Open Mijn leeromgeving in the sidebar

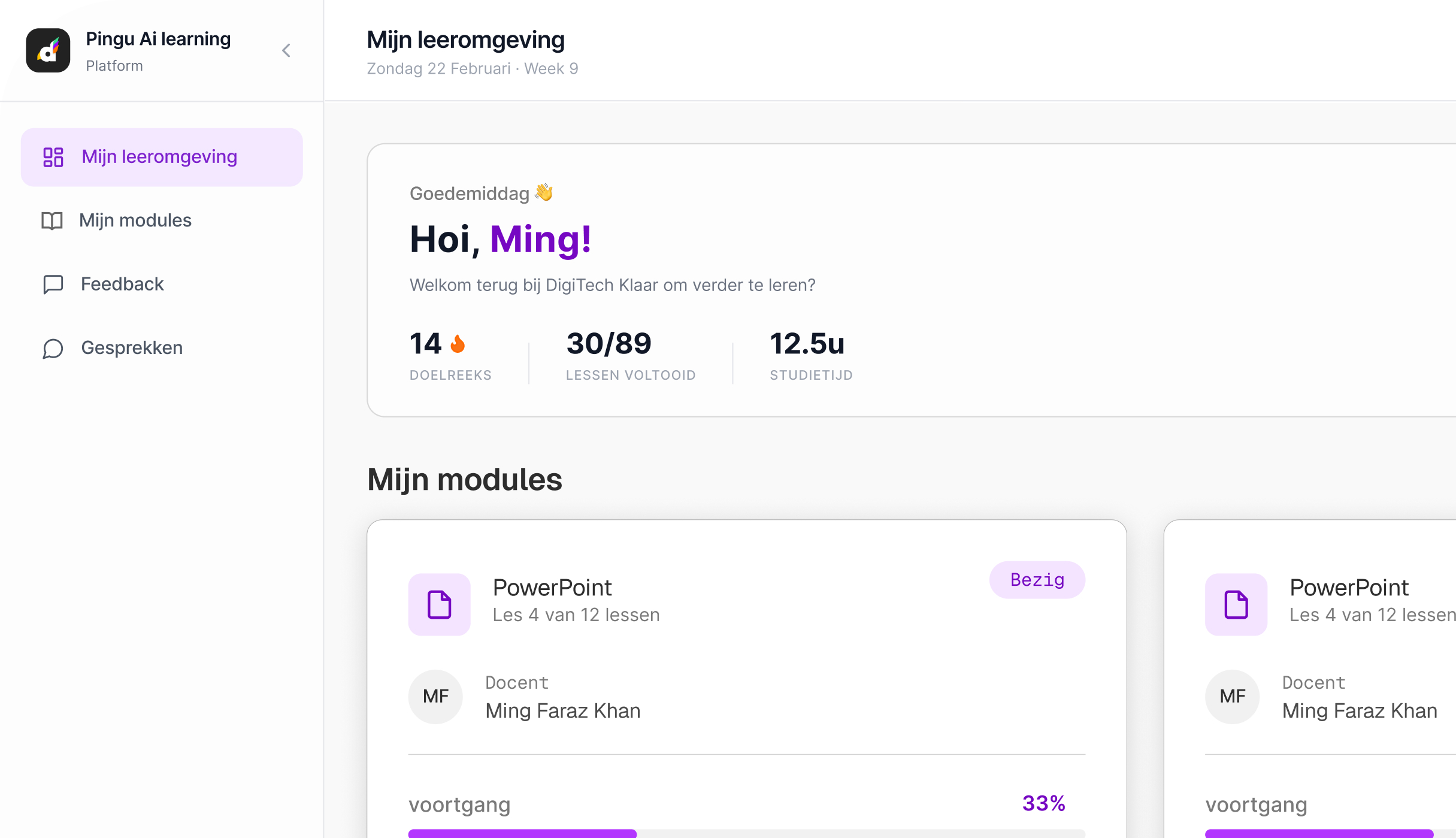point(162,157)
